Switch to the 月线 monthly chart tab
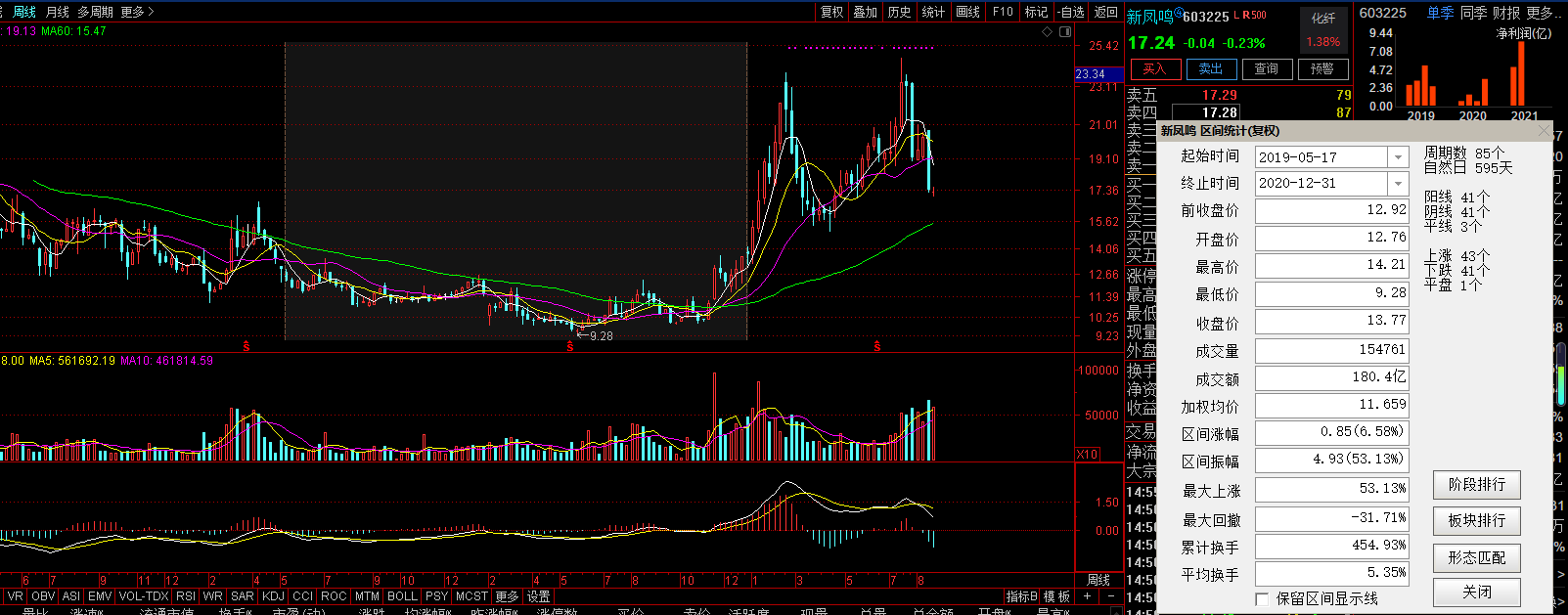This screenshot has width=1568, height=615. tap(58, 12)
